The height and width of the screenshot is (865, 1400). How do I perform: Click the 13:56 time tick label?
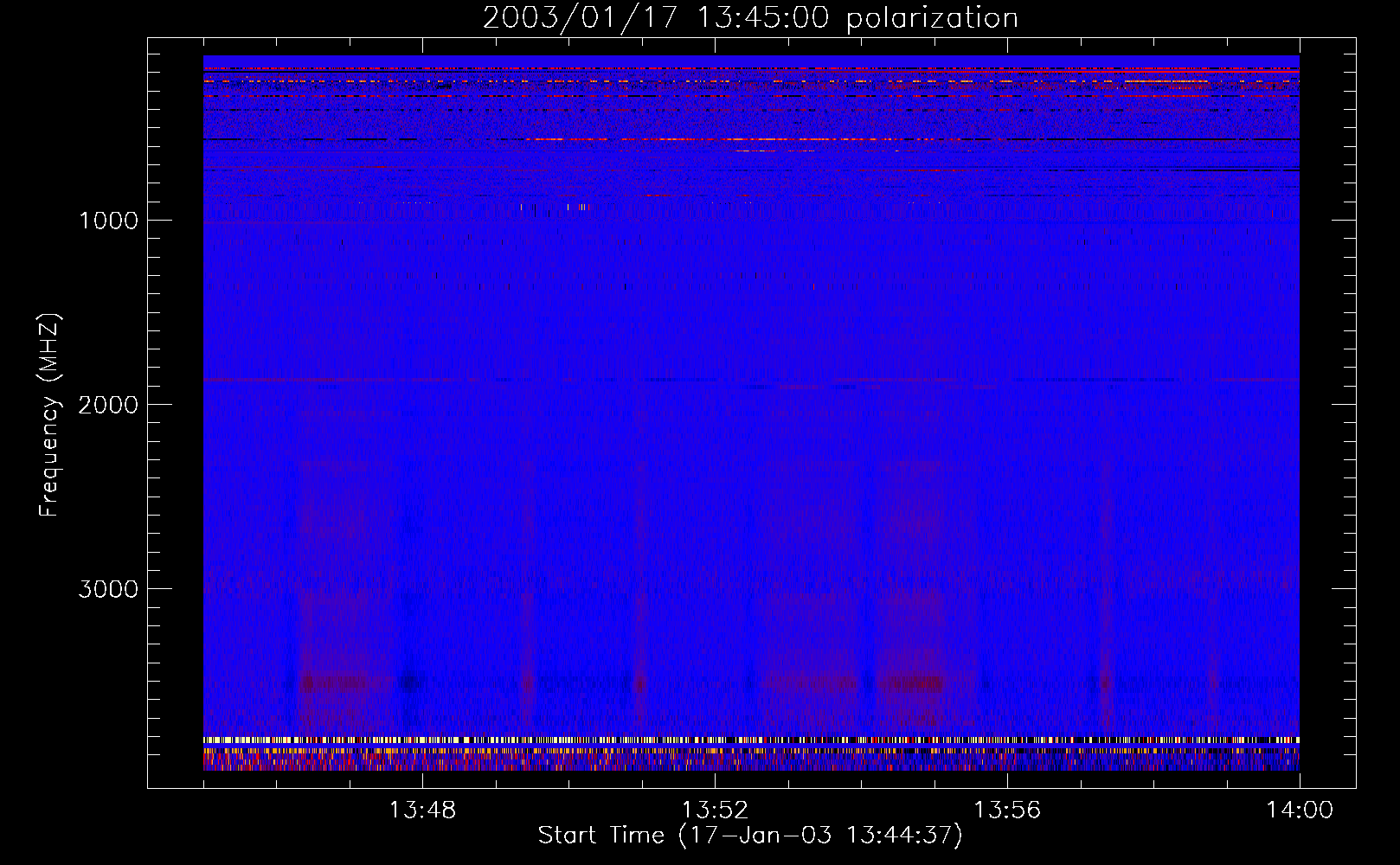[x=1007, y=811]
